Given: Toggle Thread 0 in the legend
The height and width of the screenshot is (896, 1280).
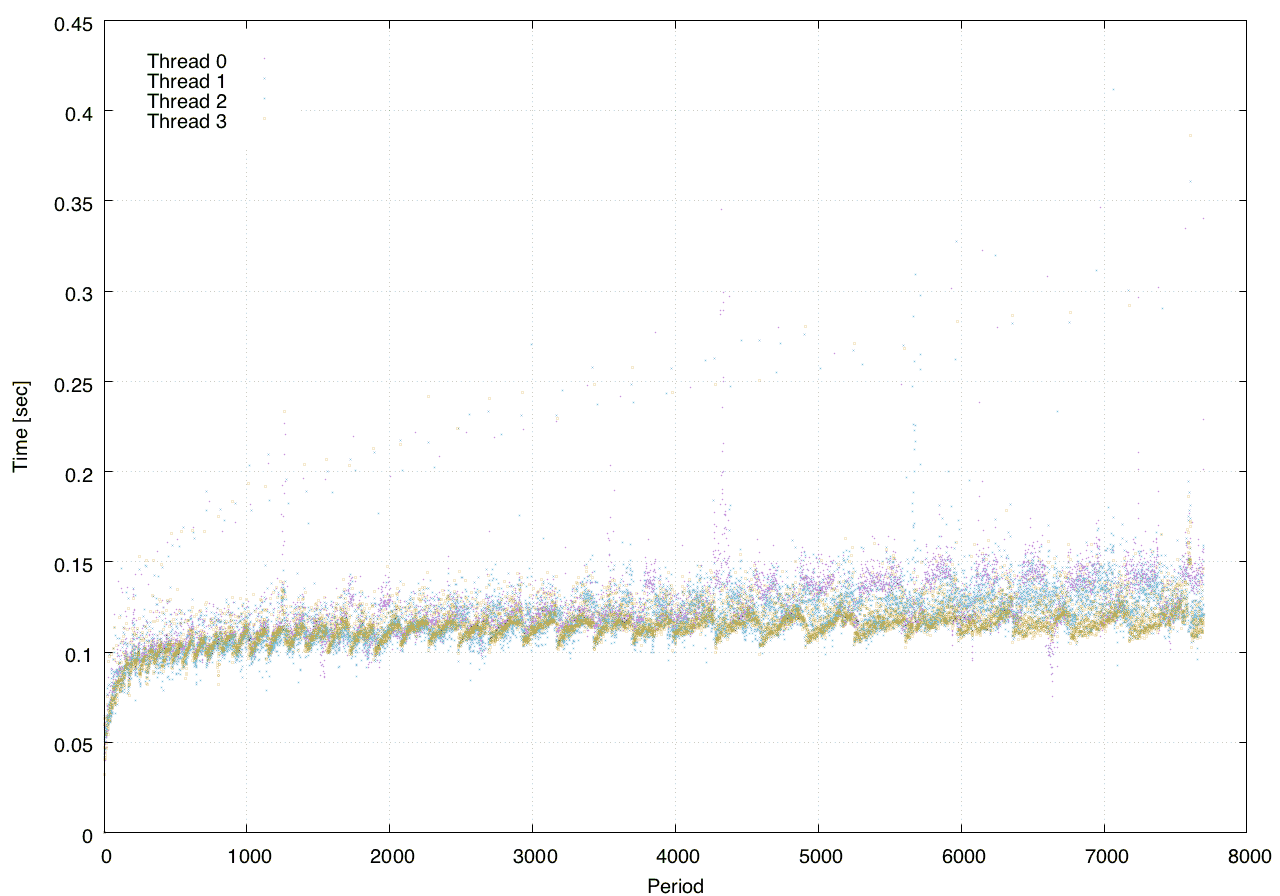Looking at the screenshot, I should point(187,61).
